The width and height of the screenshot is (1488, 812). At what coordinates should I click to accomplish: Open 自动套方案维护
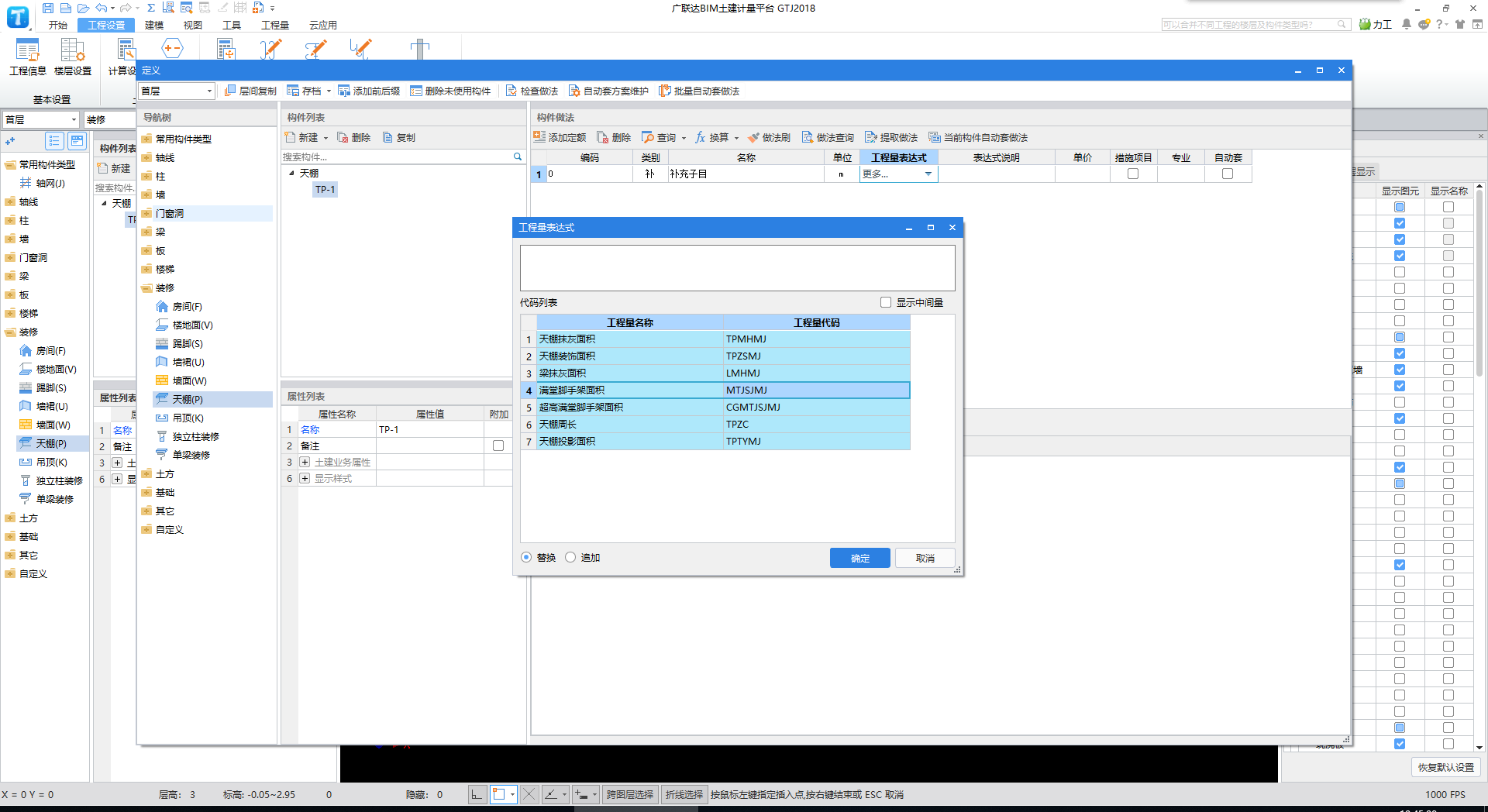coord(608,91)
